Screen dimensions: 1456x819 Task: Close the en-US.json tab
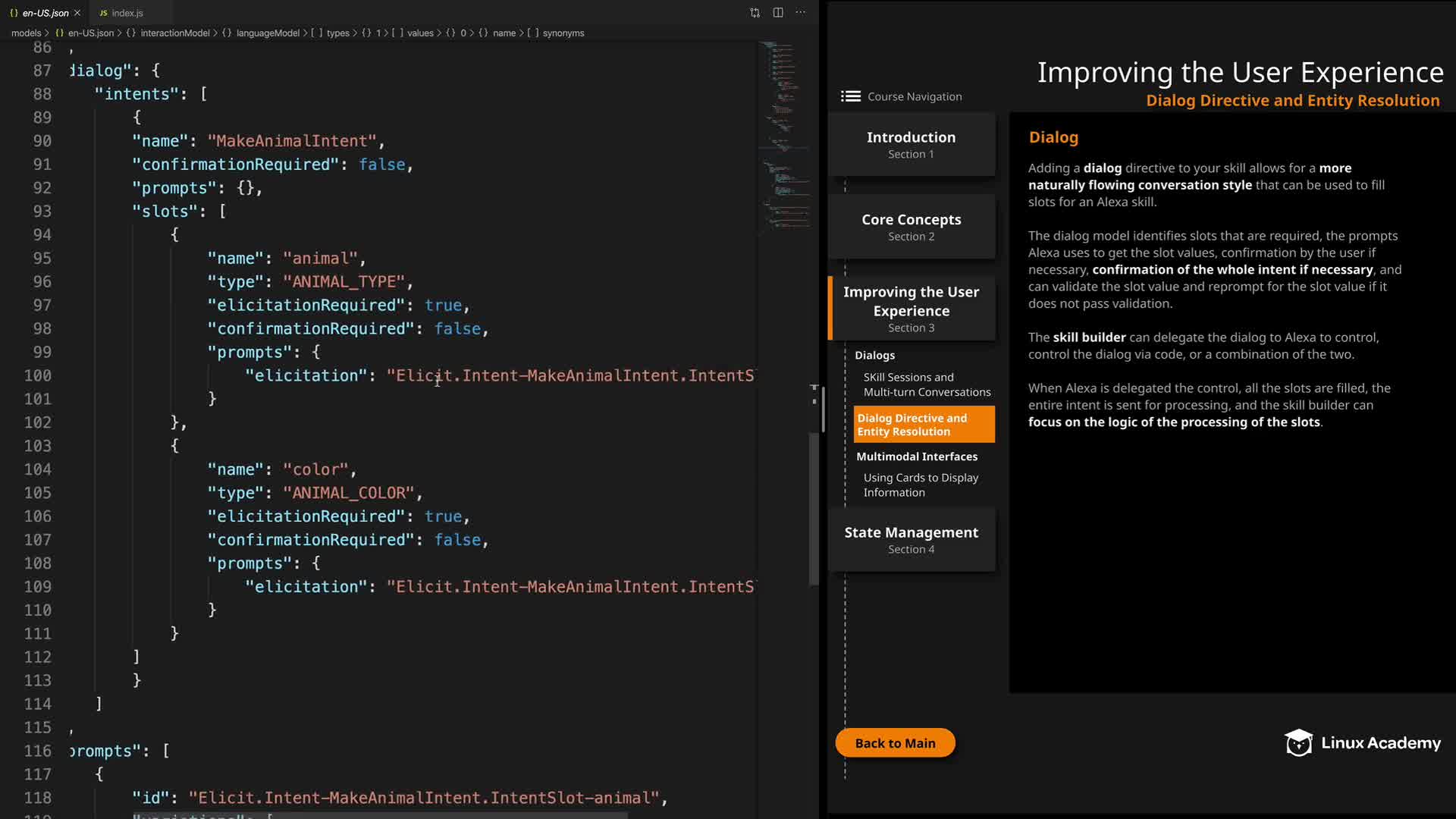coord(77,13)
